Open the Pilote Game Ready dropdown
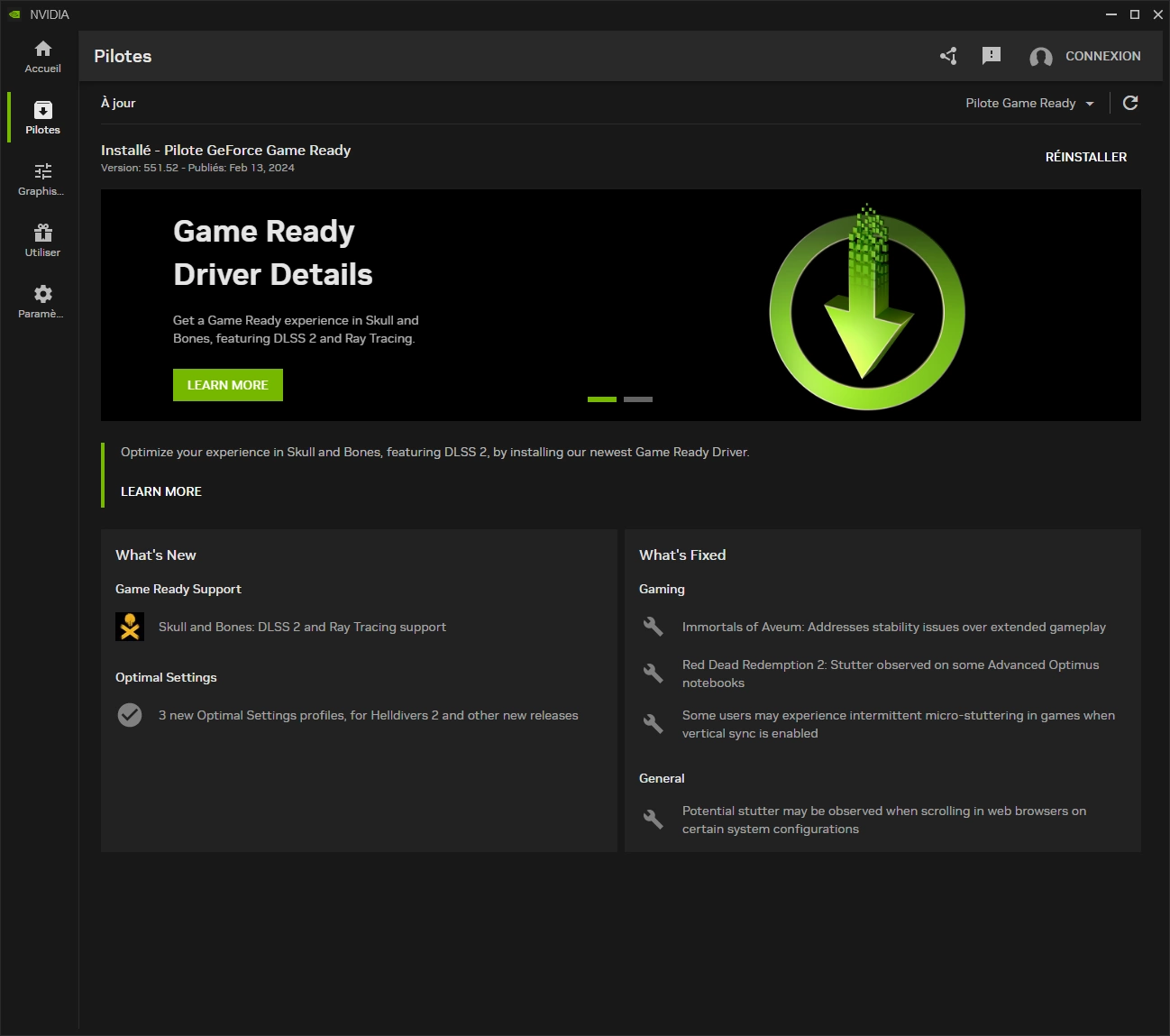Viewport: 1170px width, 1036px height. (x=1029, y=103)
